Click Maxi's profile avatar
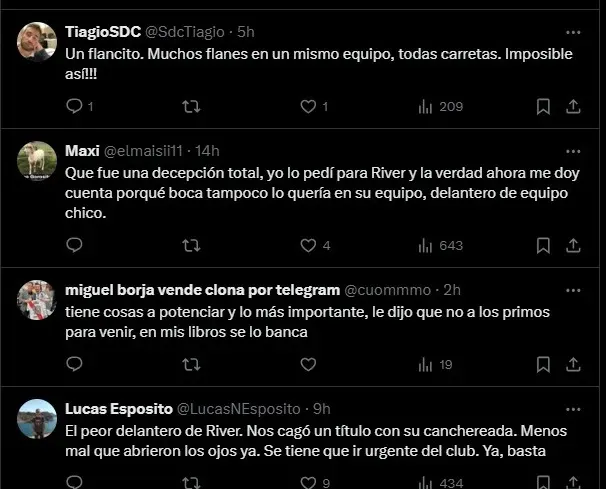Image resolution: width=606 pixels, height=489 pixels. (x=37, y=160)
